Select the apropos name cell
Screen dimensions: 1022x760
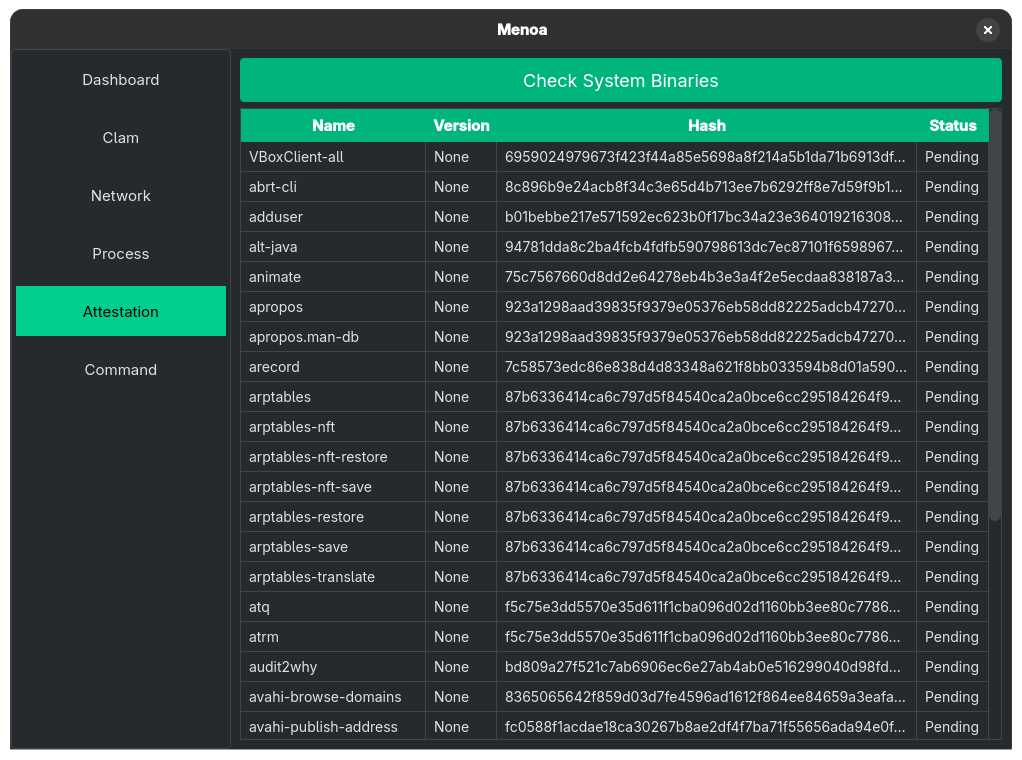tap(333, 307)
